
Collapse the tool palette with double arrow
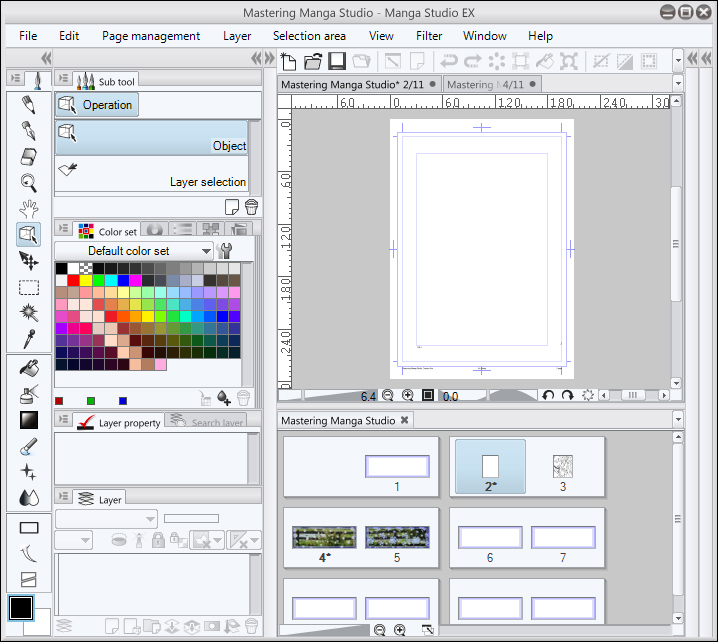[46, 58]
